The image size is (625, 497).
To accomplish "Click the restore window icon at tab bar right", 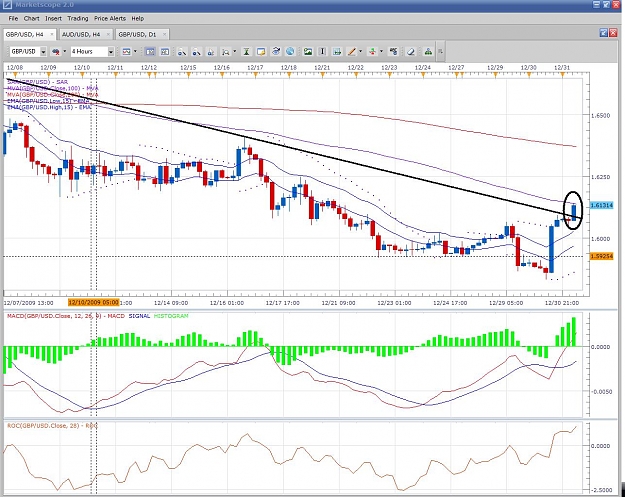I will pos(604,33).
